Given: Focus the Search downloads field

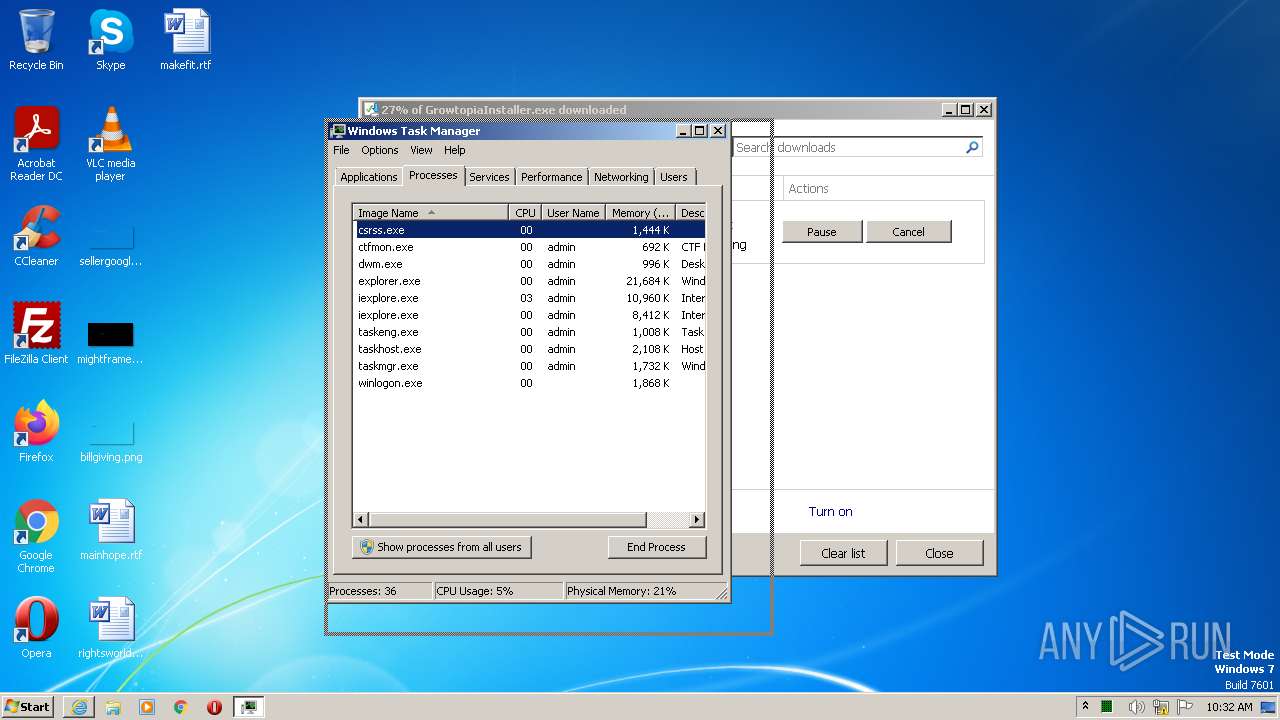Looking at the screenshot, I should (848, 147).
